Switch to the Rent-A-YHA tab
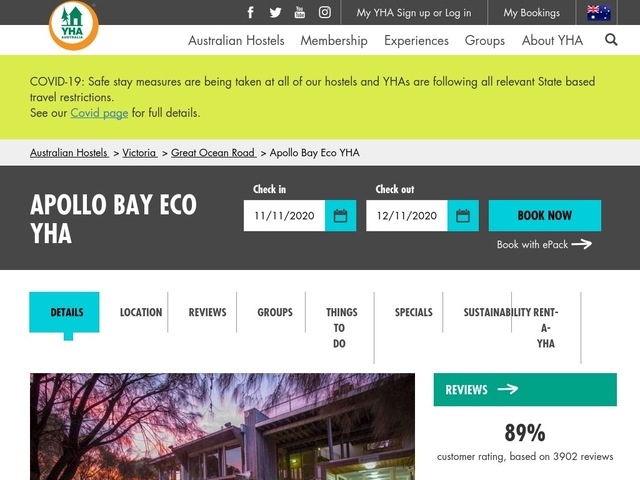This screenshot has width=640, height=480. [x=546, y=328]
